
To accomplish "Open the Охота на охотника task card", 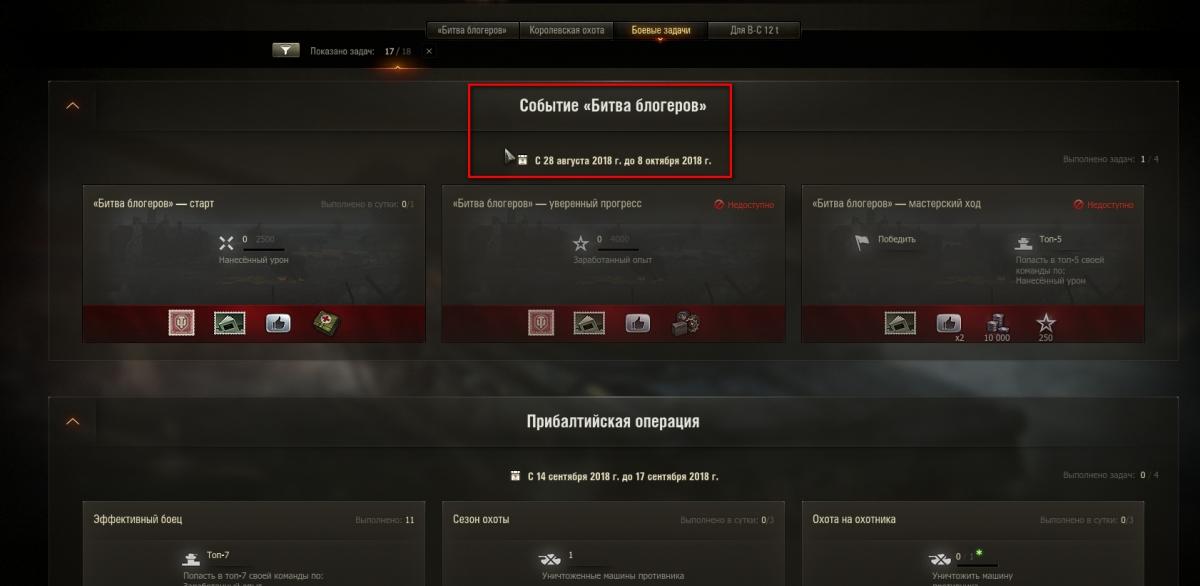I will pyautogui.click(x=973, y=544).
